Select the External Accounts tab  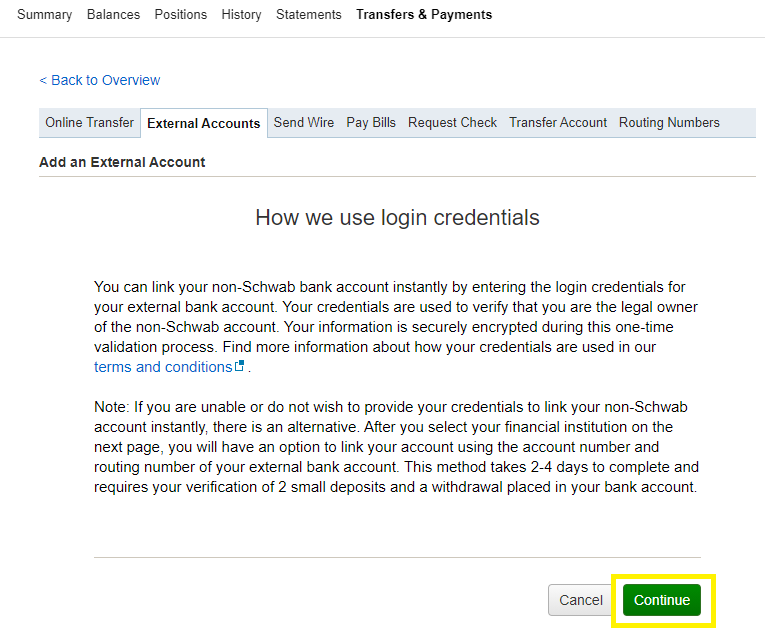pos(203,123)
